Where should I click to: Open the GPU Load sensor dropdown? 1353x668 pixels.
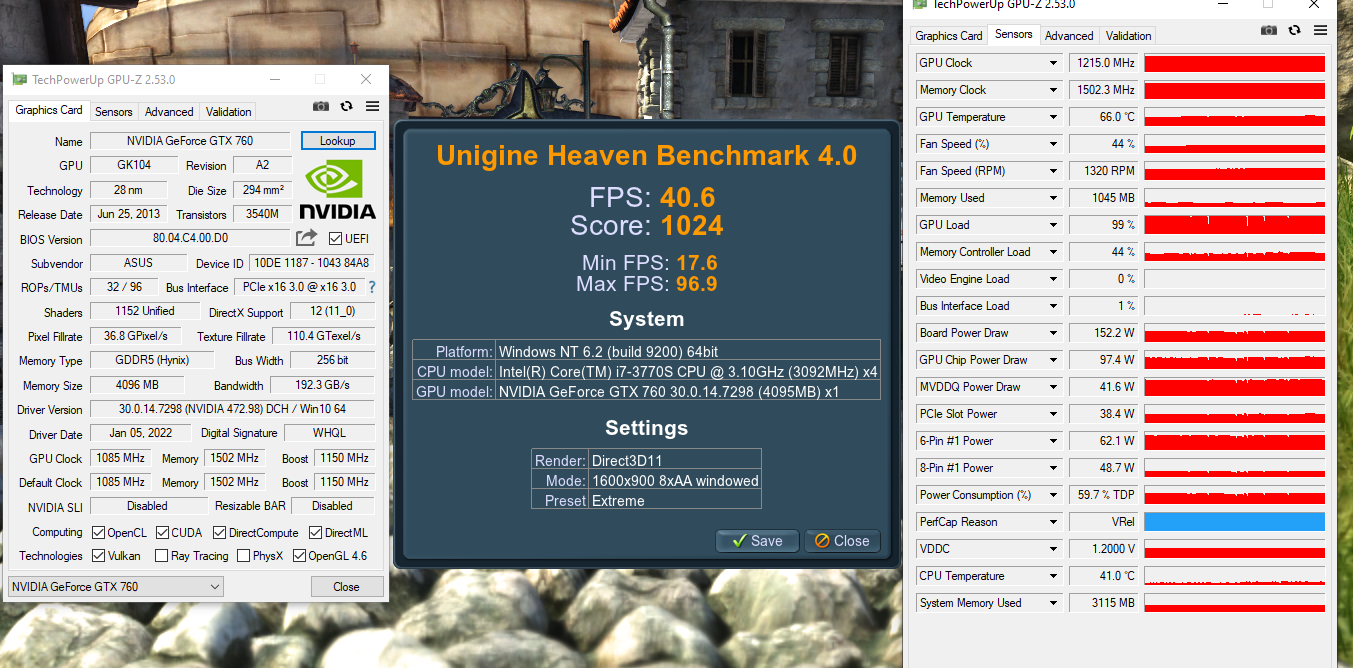1053,225
